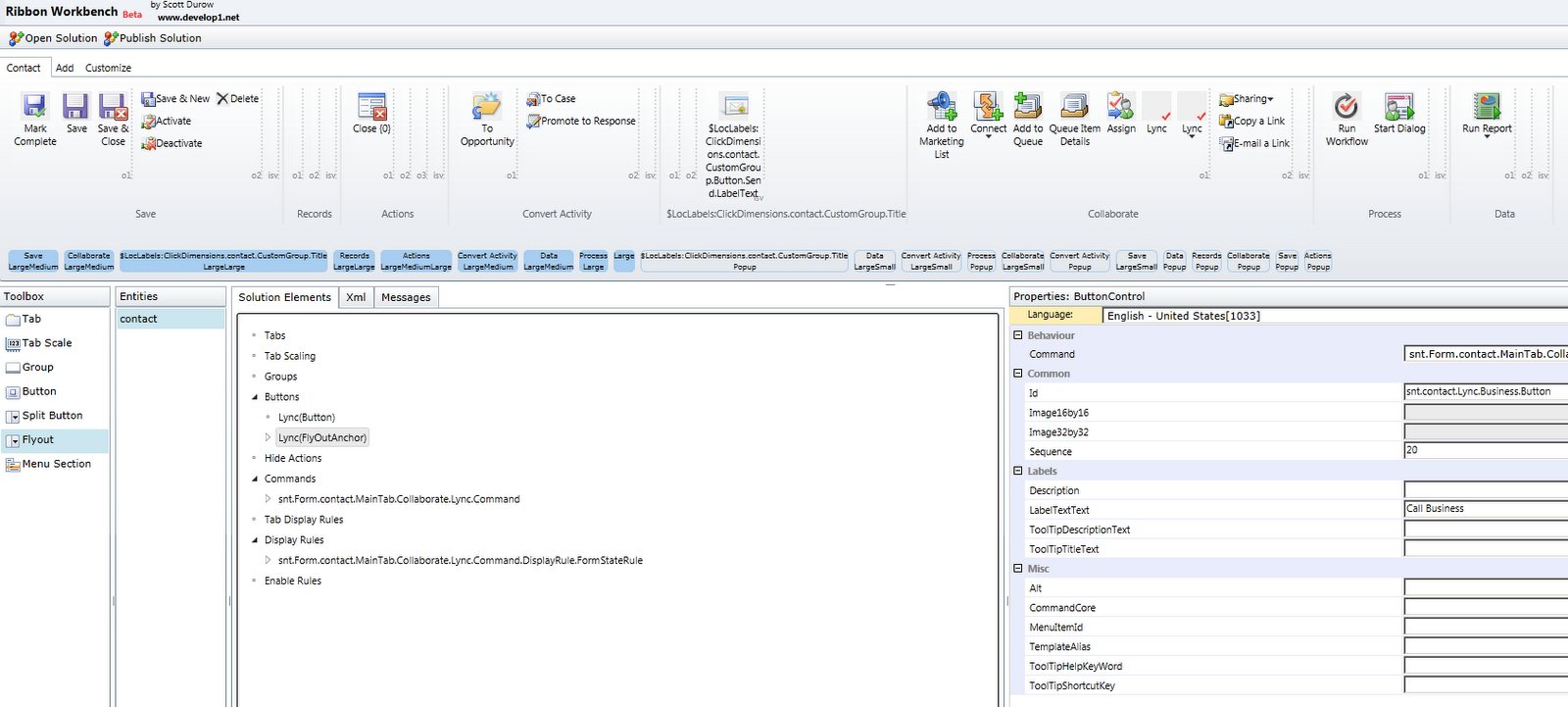Select Promote to Response button
Image resolution: width=1568 pixels, height=707 pixels.
pos(581,122)
